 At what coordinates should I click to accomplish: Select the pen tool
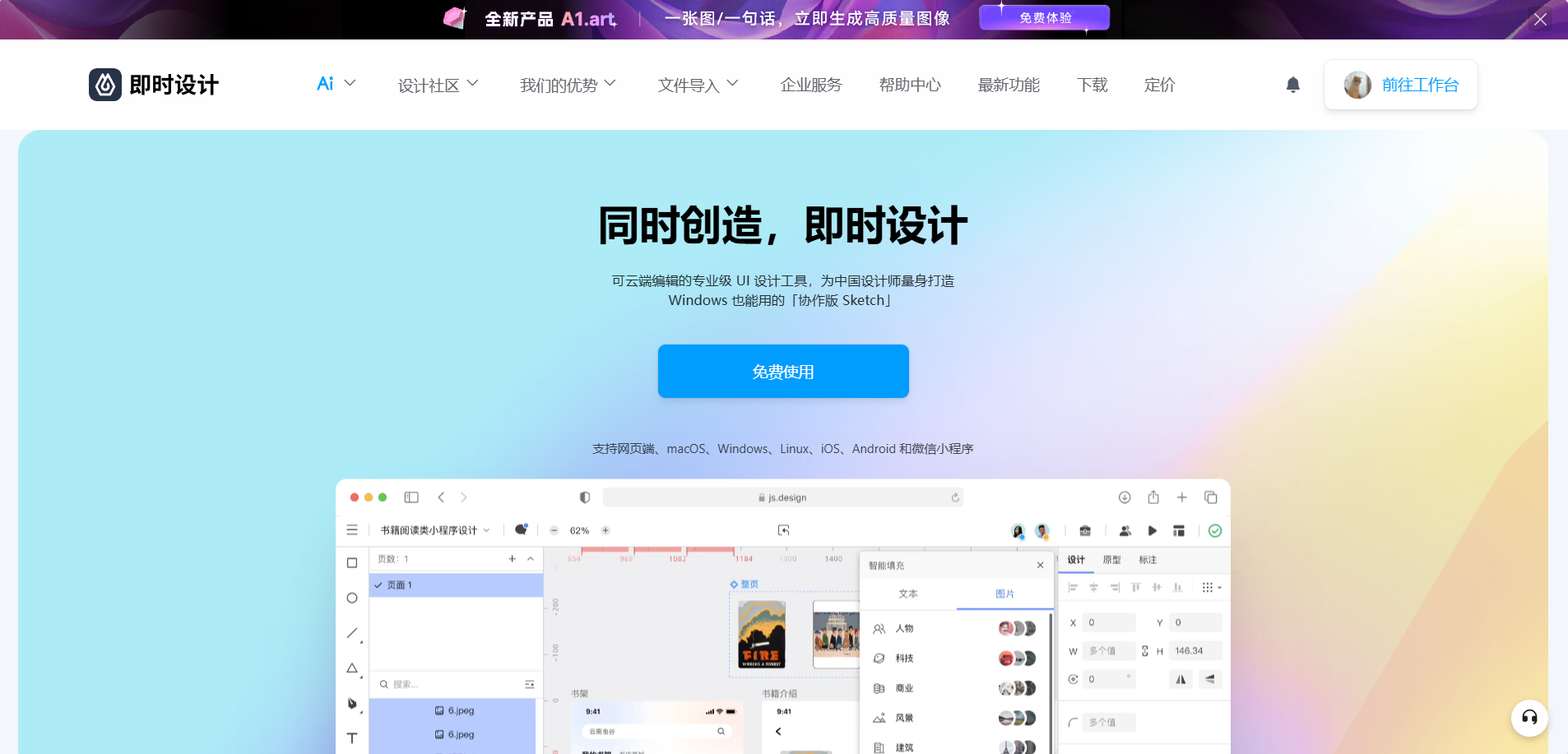(x=352, y=703)
